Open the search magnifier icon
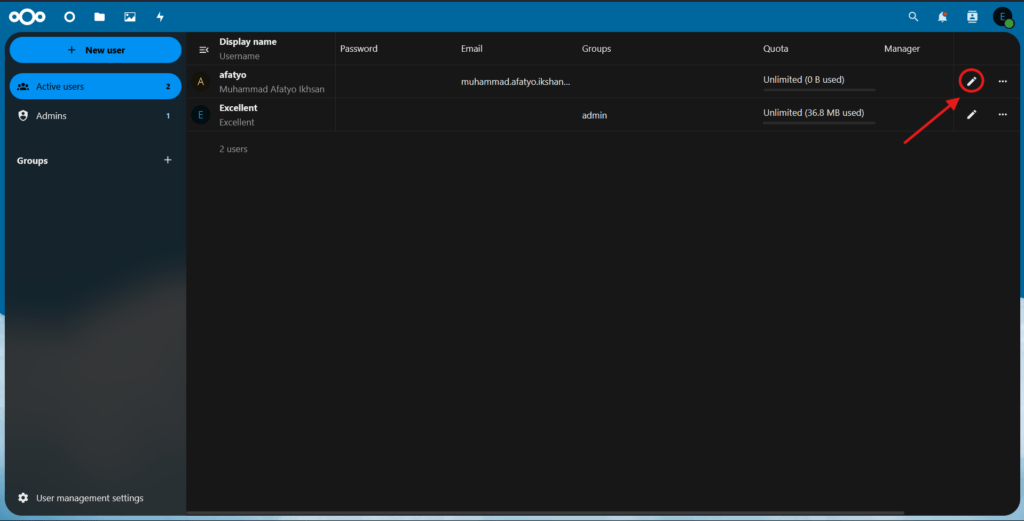 tap(912, 17)
